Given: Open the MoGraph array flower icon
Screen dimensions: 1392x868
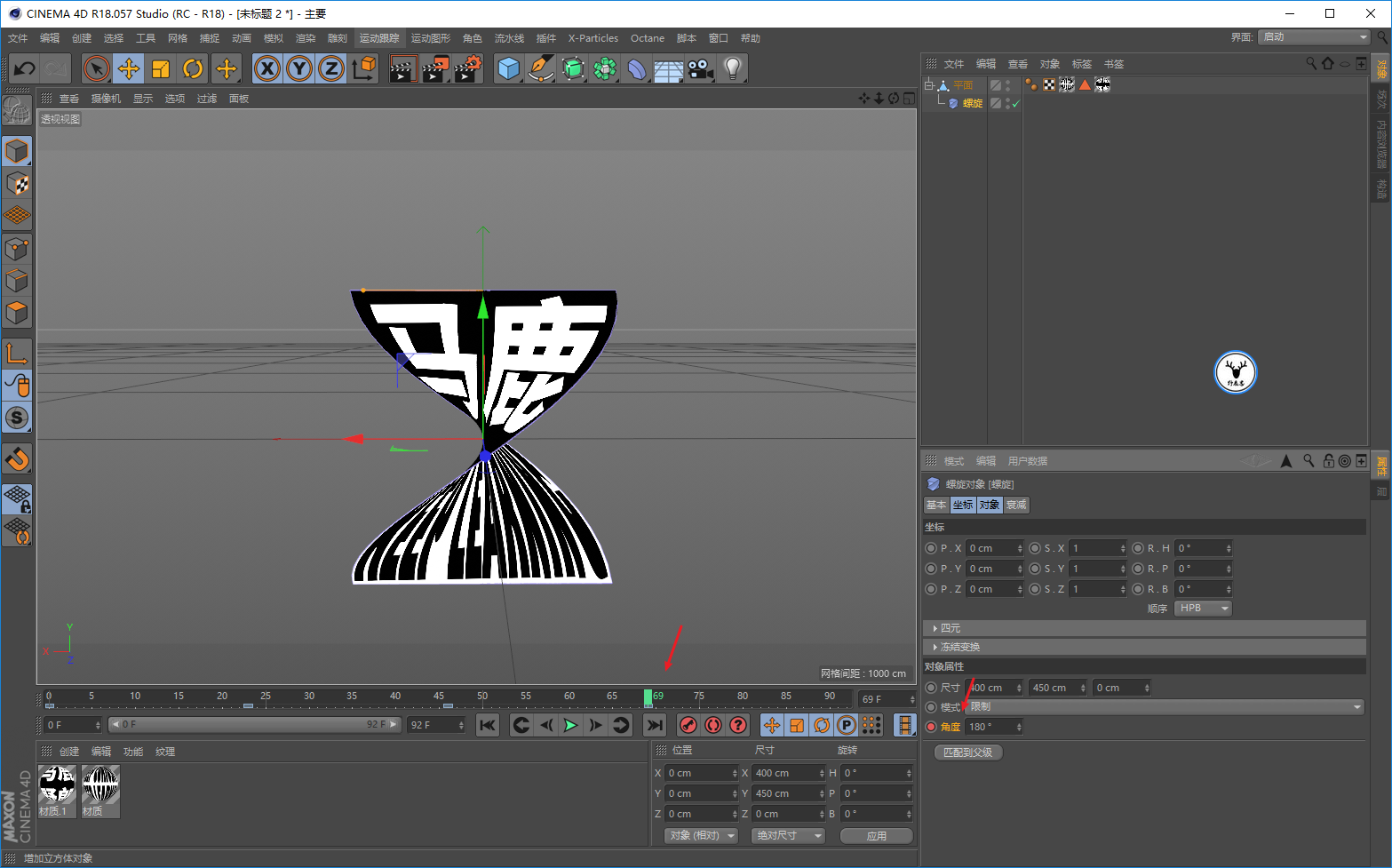Looking at the screenshot, I should coord(605,68).
